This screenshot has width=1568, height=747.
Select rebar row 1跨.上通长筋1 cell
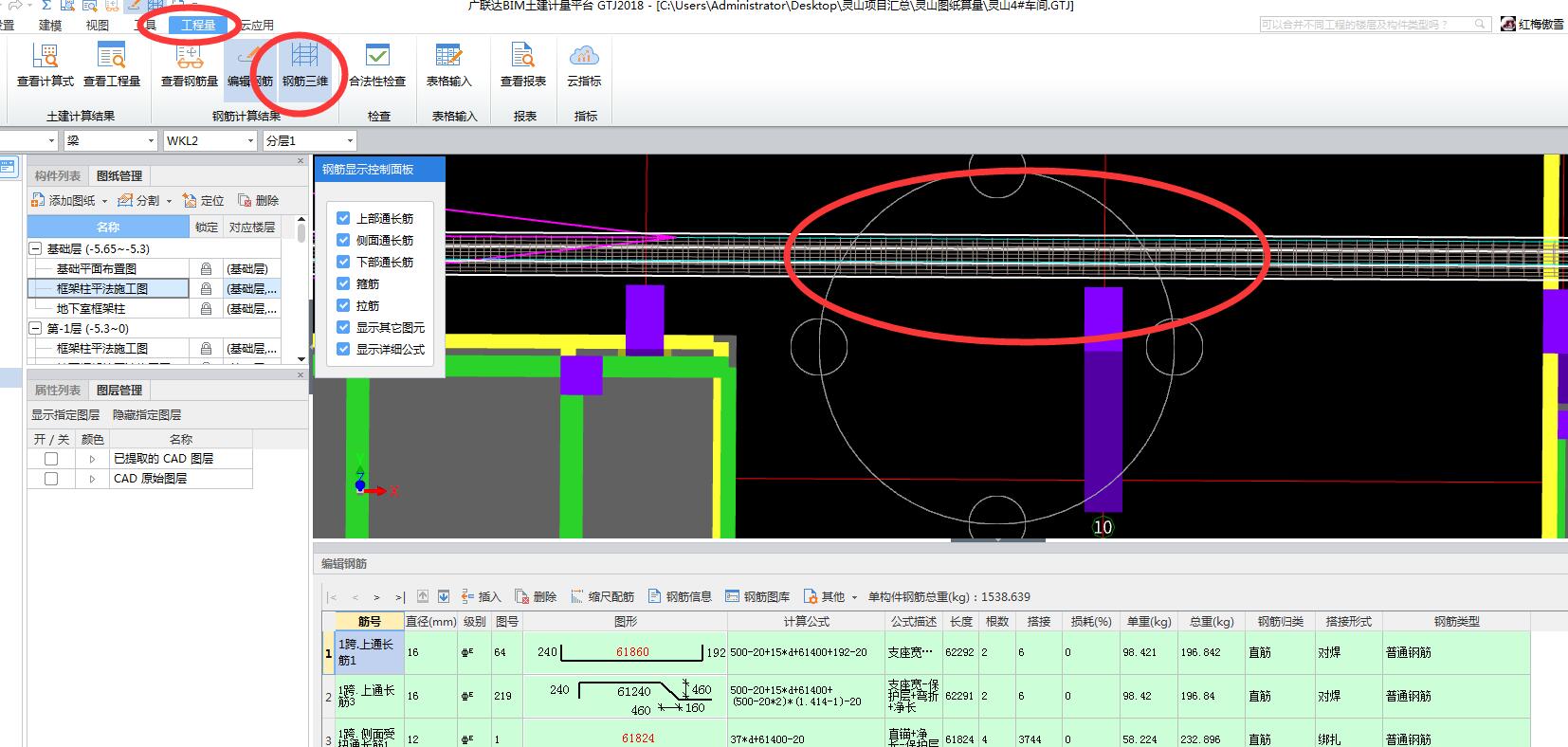coord(369,652)
